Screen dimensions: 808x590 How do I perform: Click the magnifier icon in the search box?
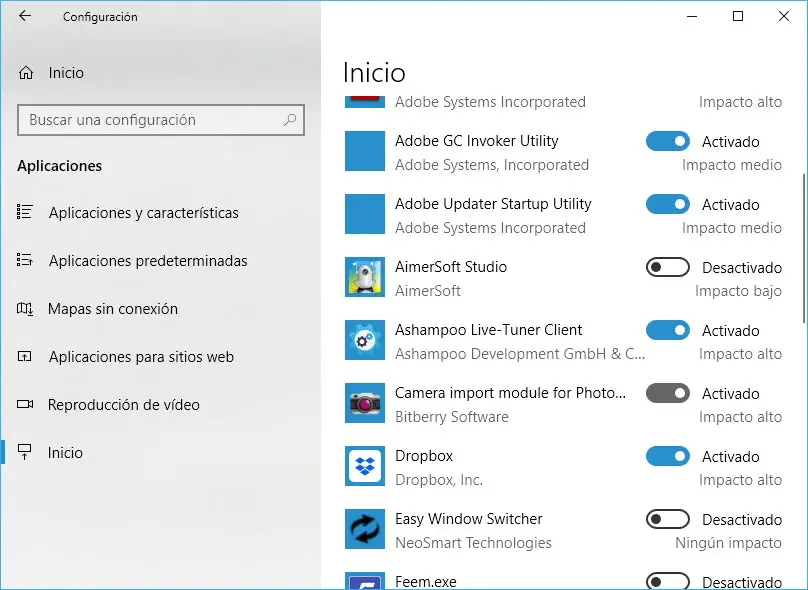[x=290, y=120]
